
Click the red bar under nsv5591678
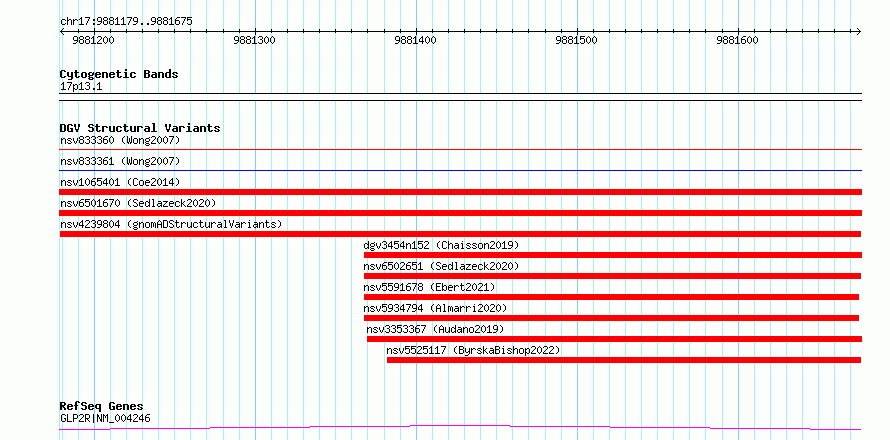[611, 297]
